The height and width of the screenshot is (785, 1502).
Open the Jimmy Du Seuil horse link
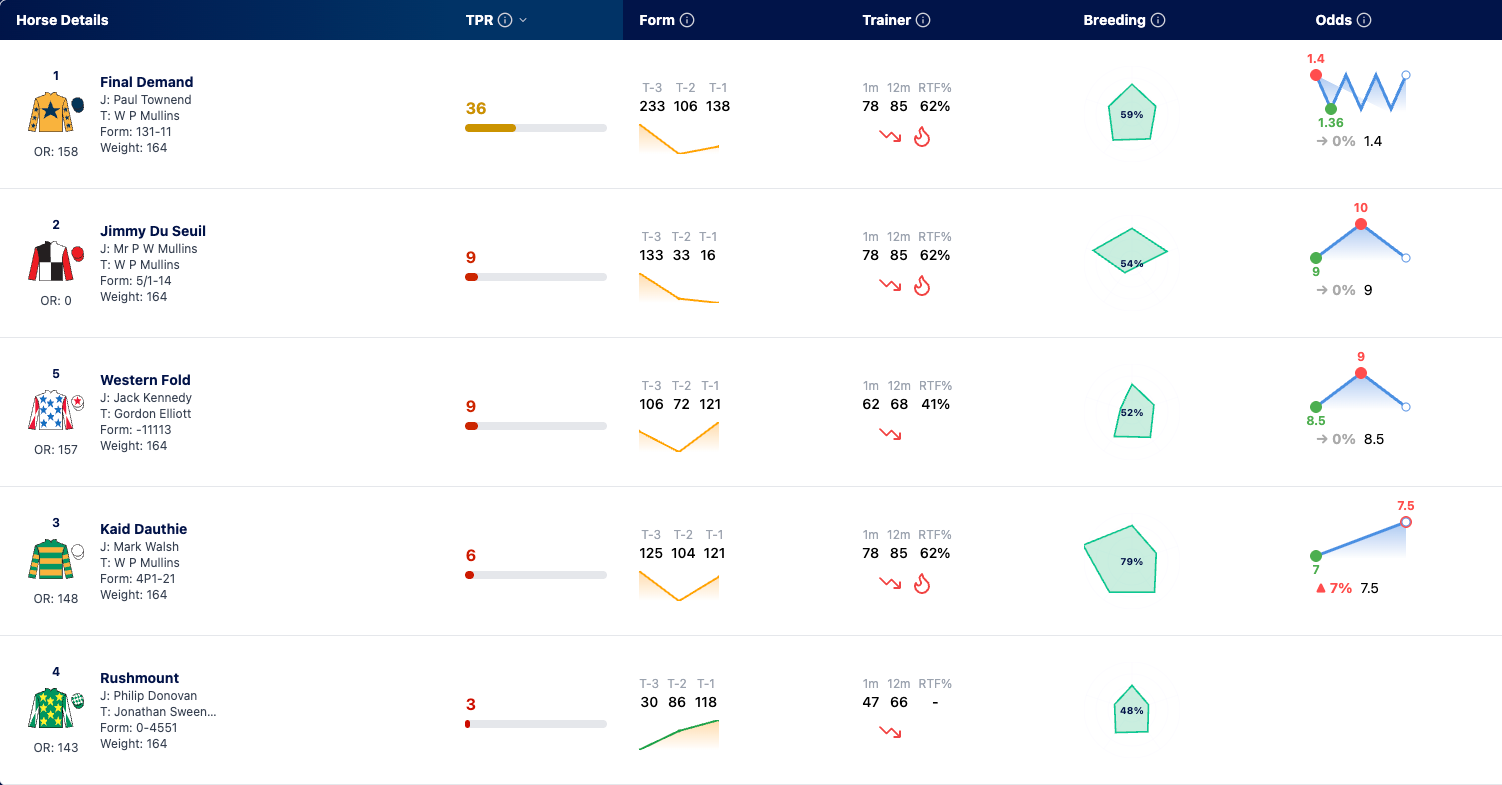[x=153, y=231]
